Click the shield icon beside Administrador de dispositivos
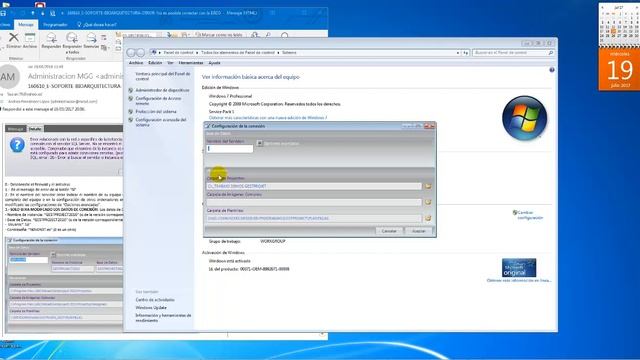 (131, 90)
